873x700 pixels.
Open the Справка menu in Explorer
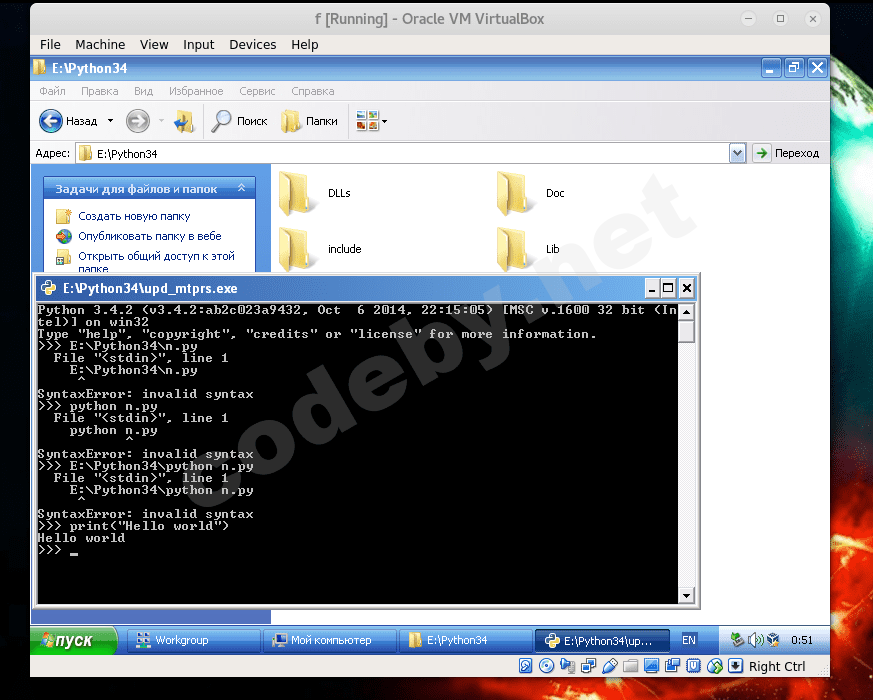313,91
